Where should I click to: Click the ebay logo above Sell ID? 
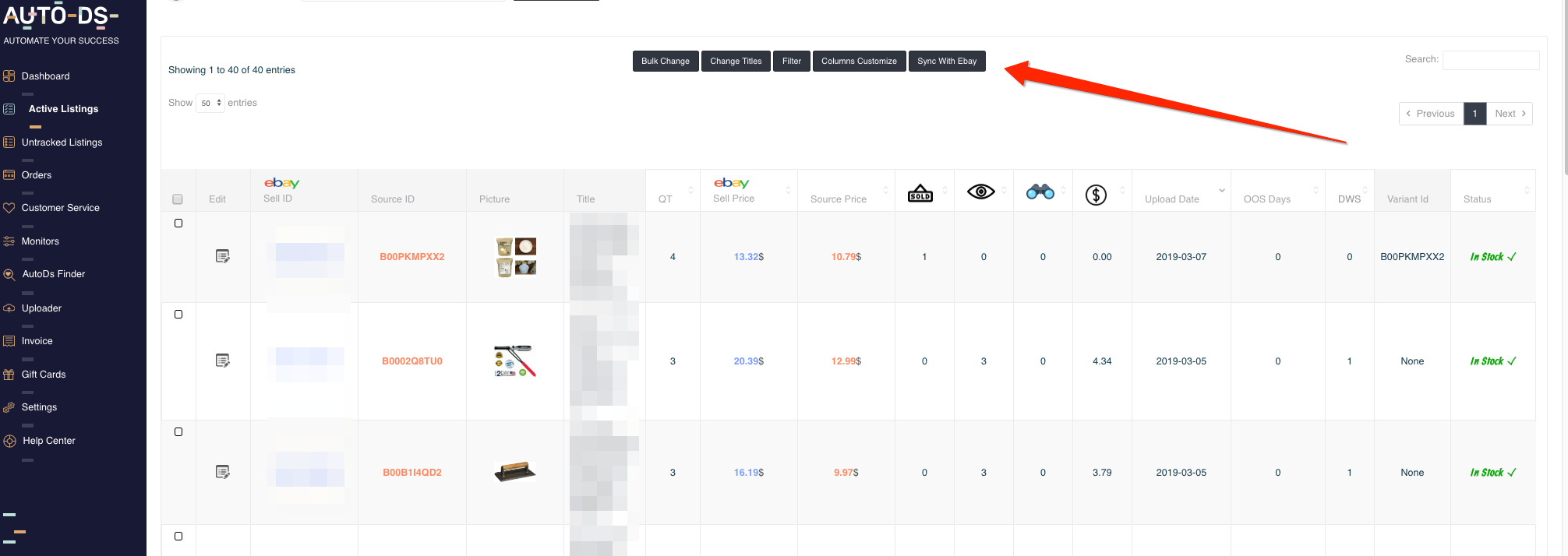click(x=281, y=183)
